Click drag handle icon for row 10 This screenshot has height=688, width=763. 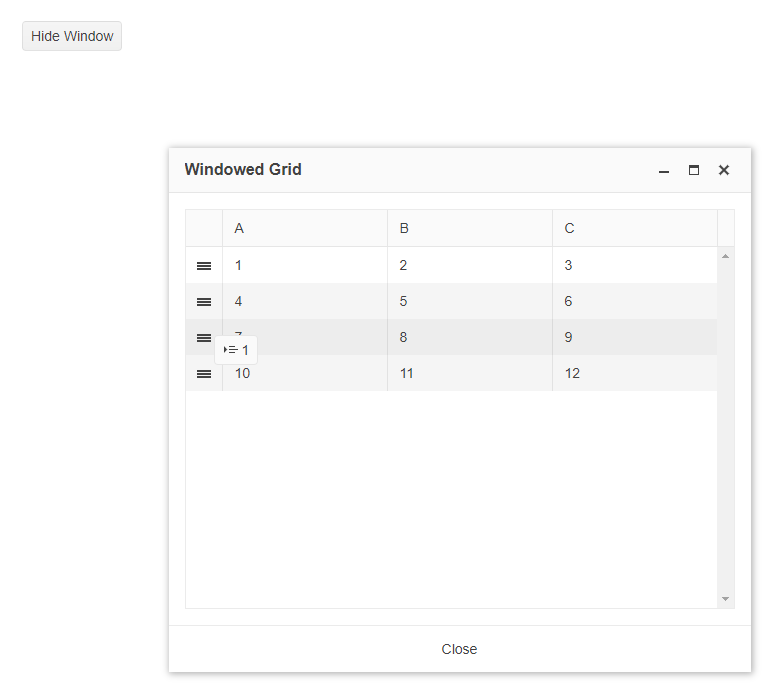click(204, 374)
